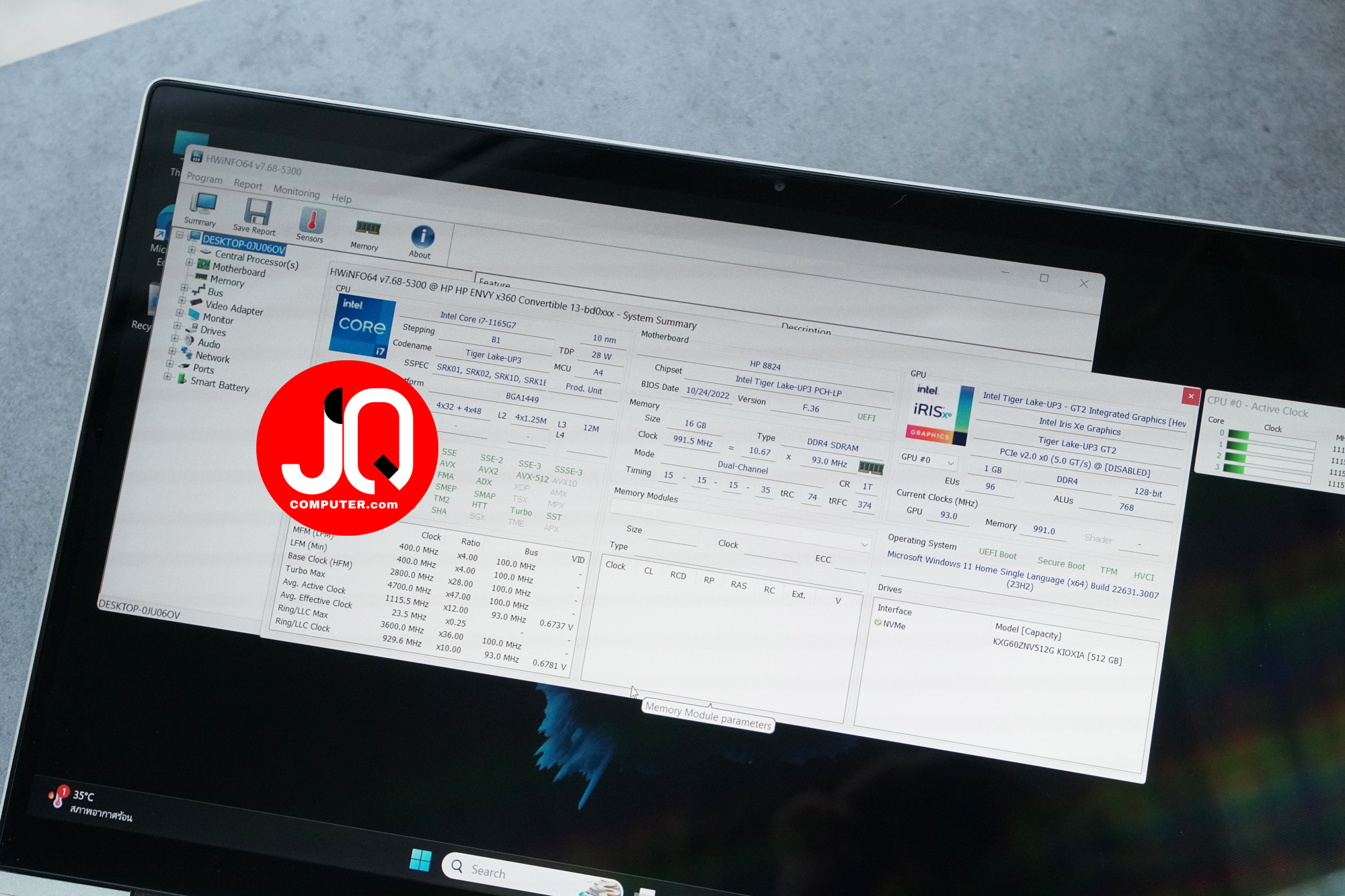
Task: Click the 'Intel Tiger Lake-UP3 PCH-LP' chipset value
Action: coord(788,386)
